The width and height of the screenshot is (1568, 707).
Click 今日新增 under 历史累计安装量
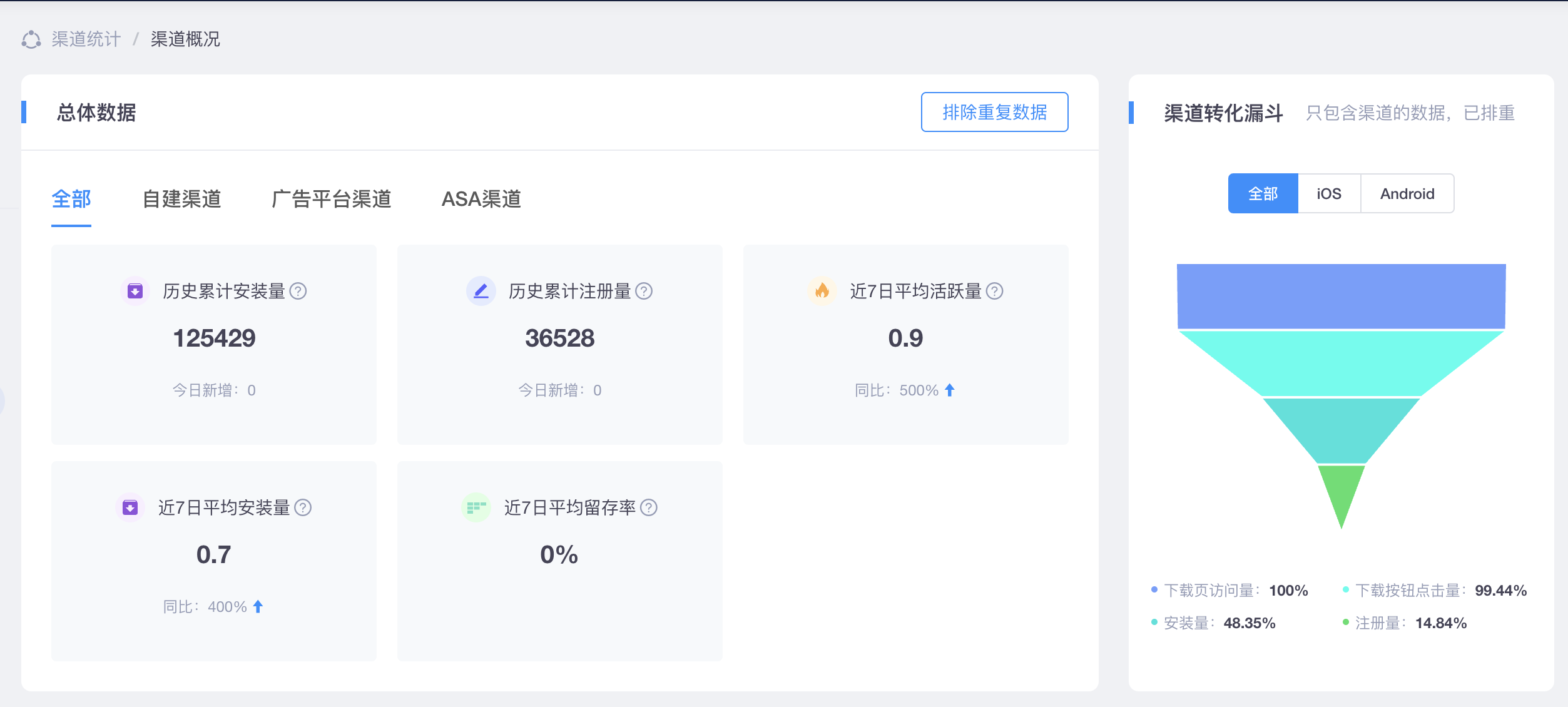(214, 390)
